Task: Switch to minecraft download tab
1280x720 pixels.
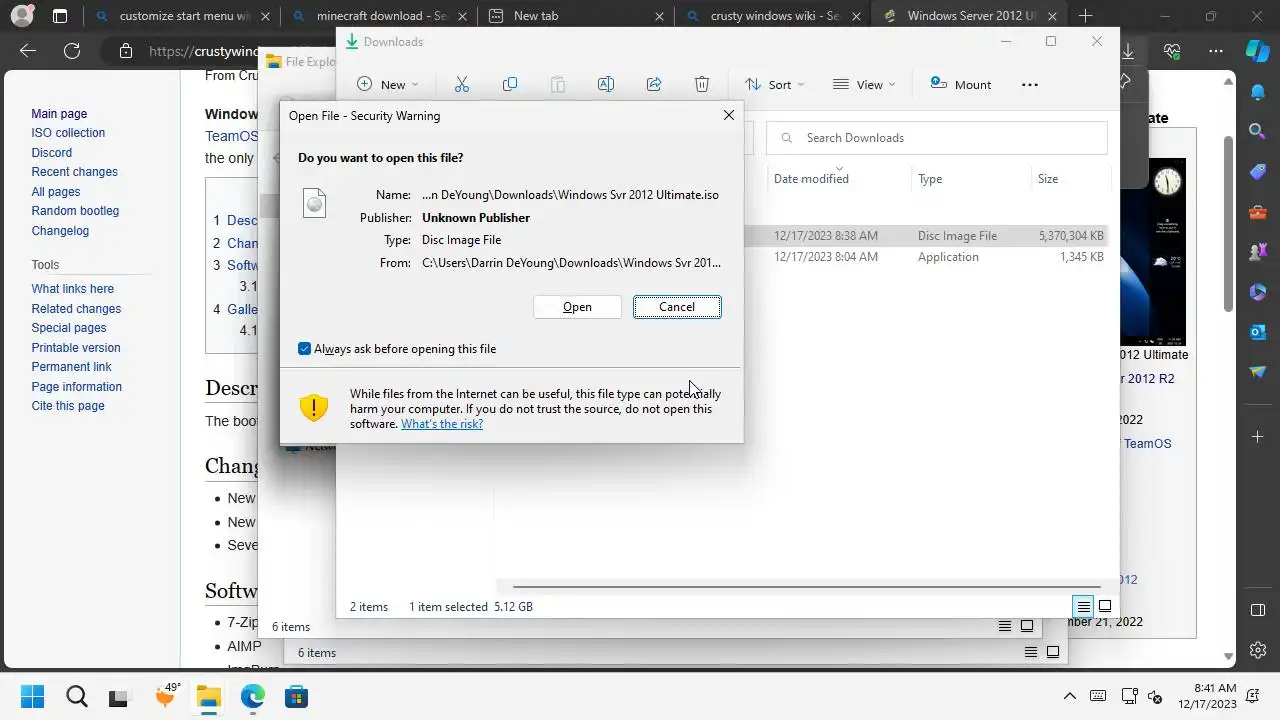Action: click(378, 16)
